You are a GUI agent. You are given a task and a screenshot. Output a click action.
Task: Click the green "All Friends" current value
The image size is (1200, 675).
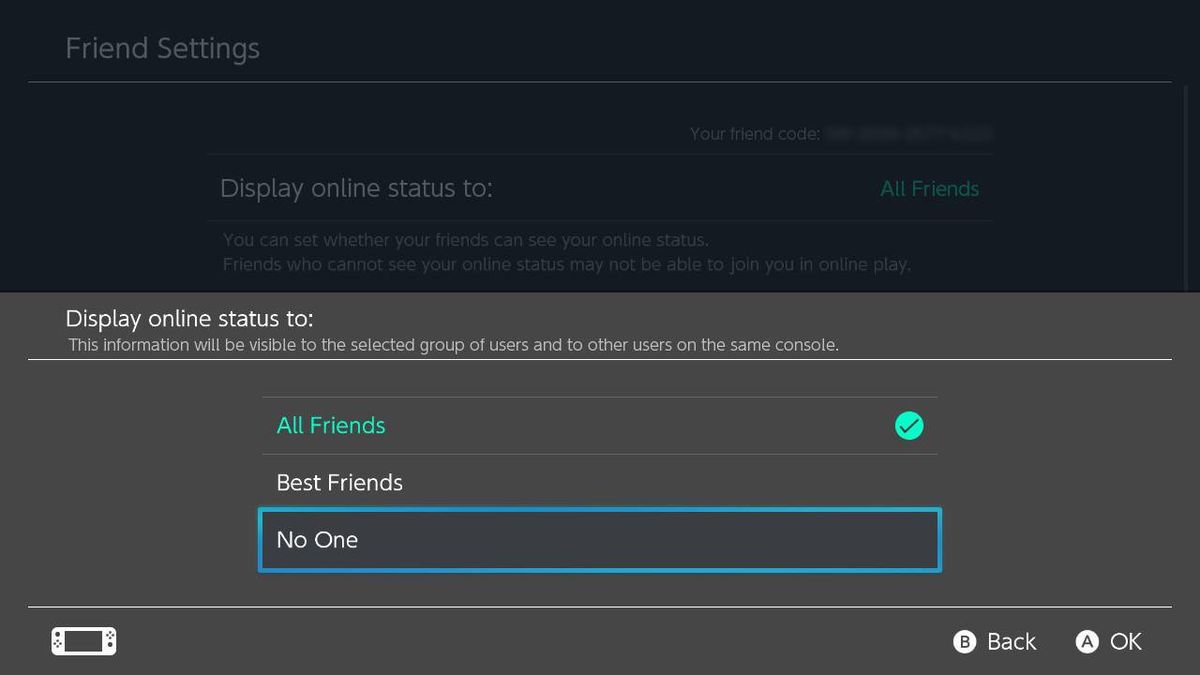[x=929, y=188]
